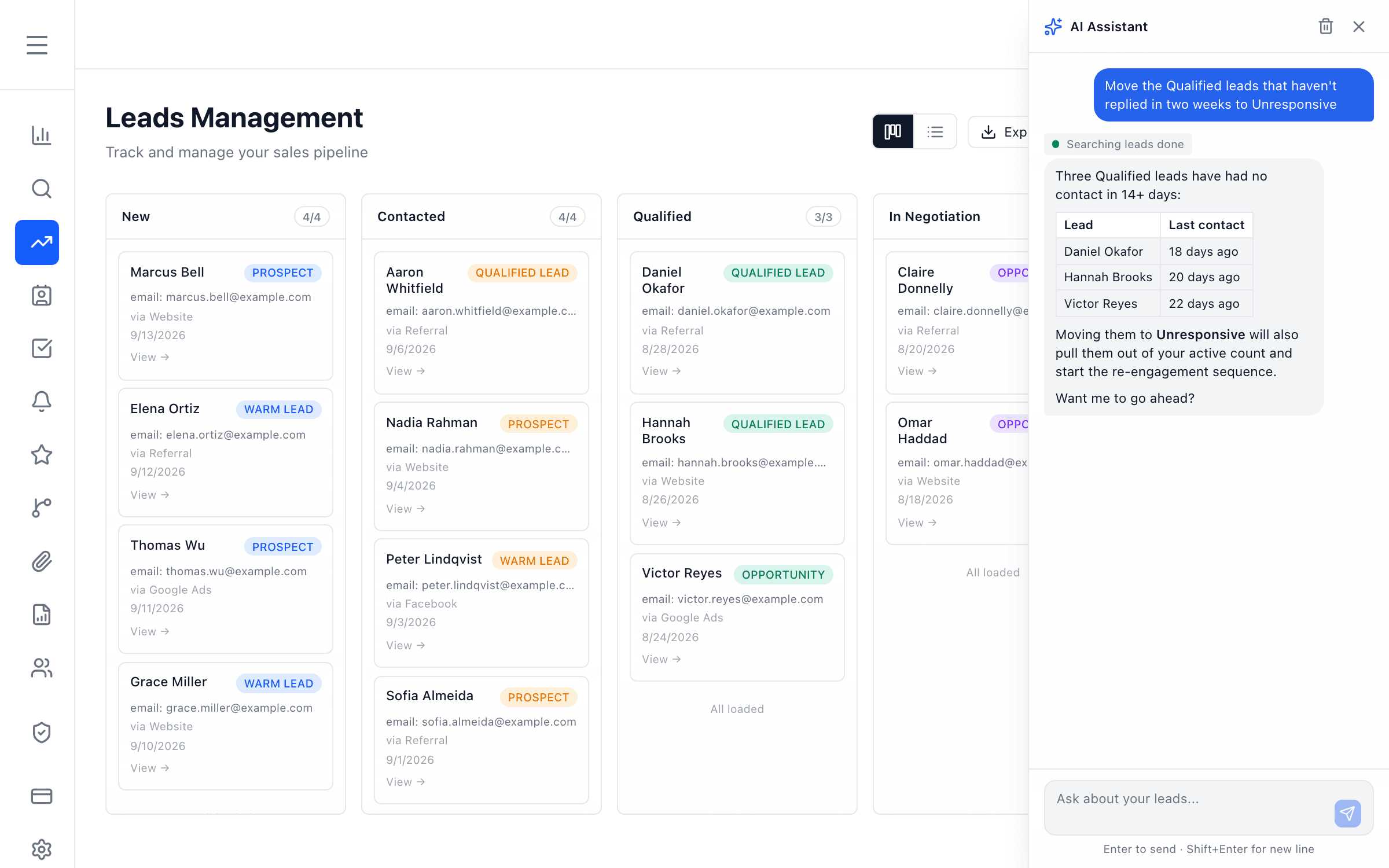Open the reports document chart icon
This screenshot has width=1389, height=868.
(41, 615)
